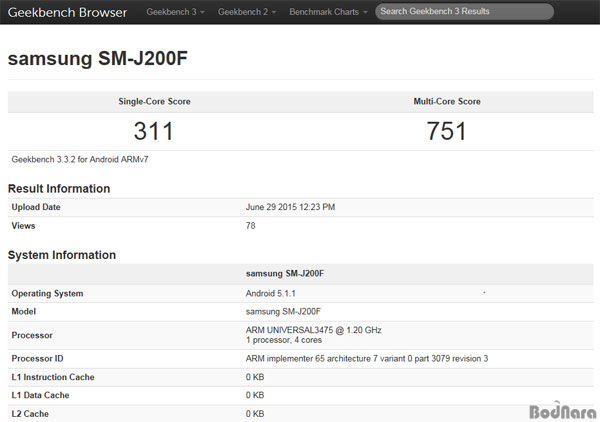
Task: Select the Model row label
Action: pyautogui.click(x=24, y=311)
